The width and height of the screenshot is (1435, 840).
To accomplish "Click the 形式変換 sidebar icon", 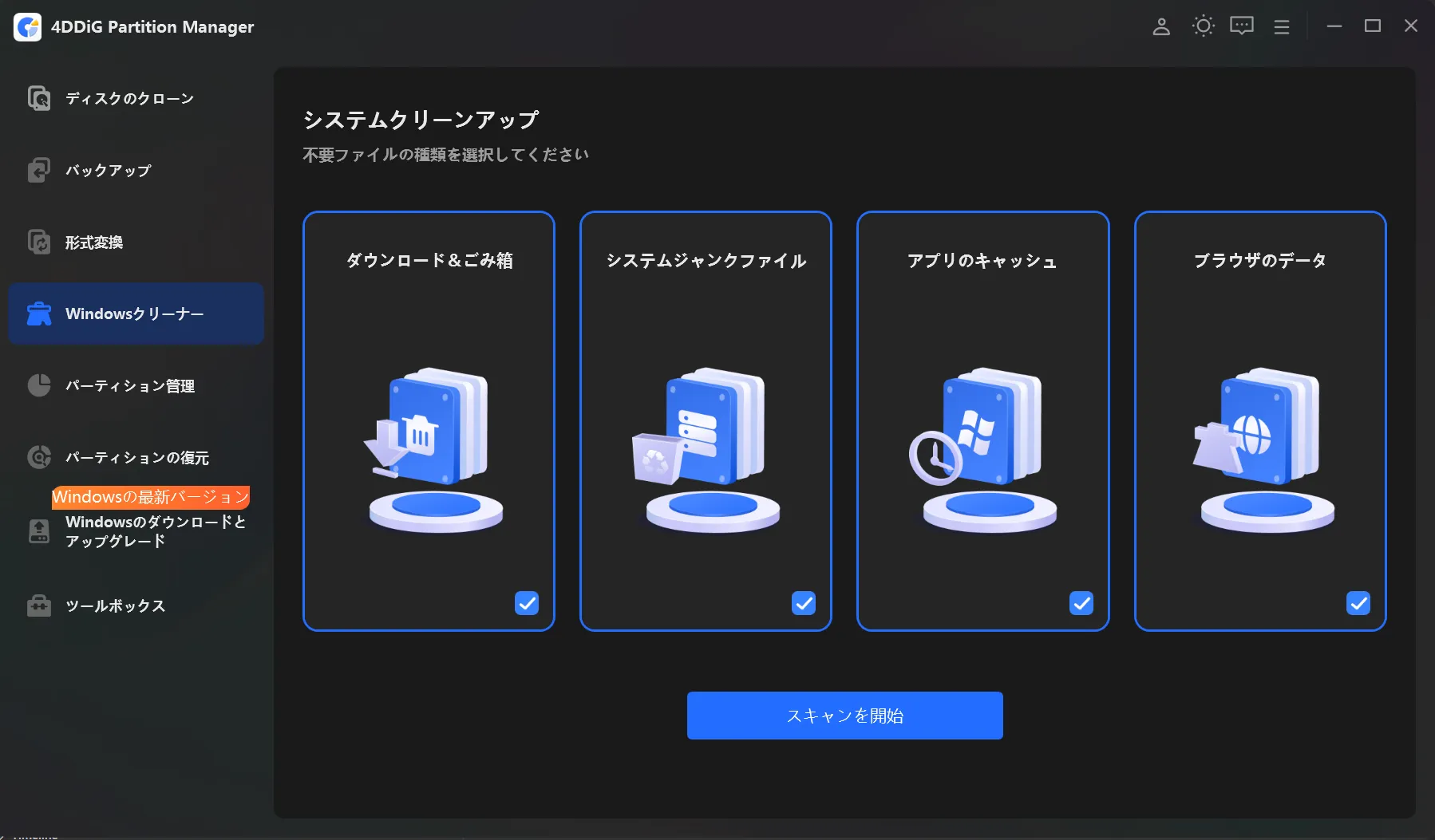I will point(39,242).
